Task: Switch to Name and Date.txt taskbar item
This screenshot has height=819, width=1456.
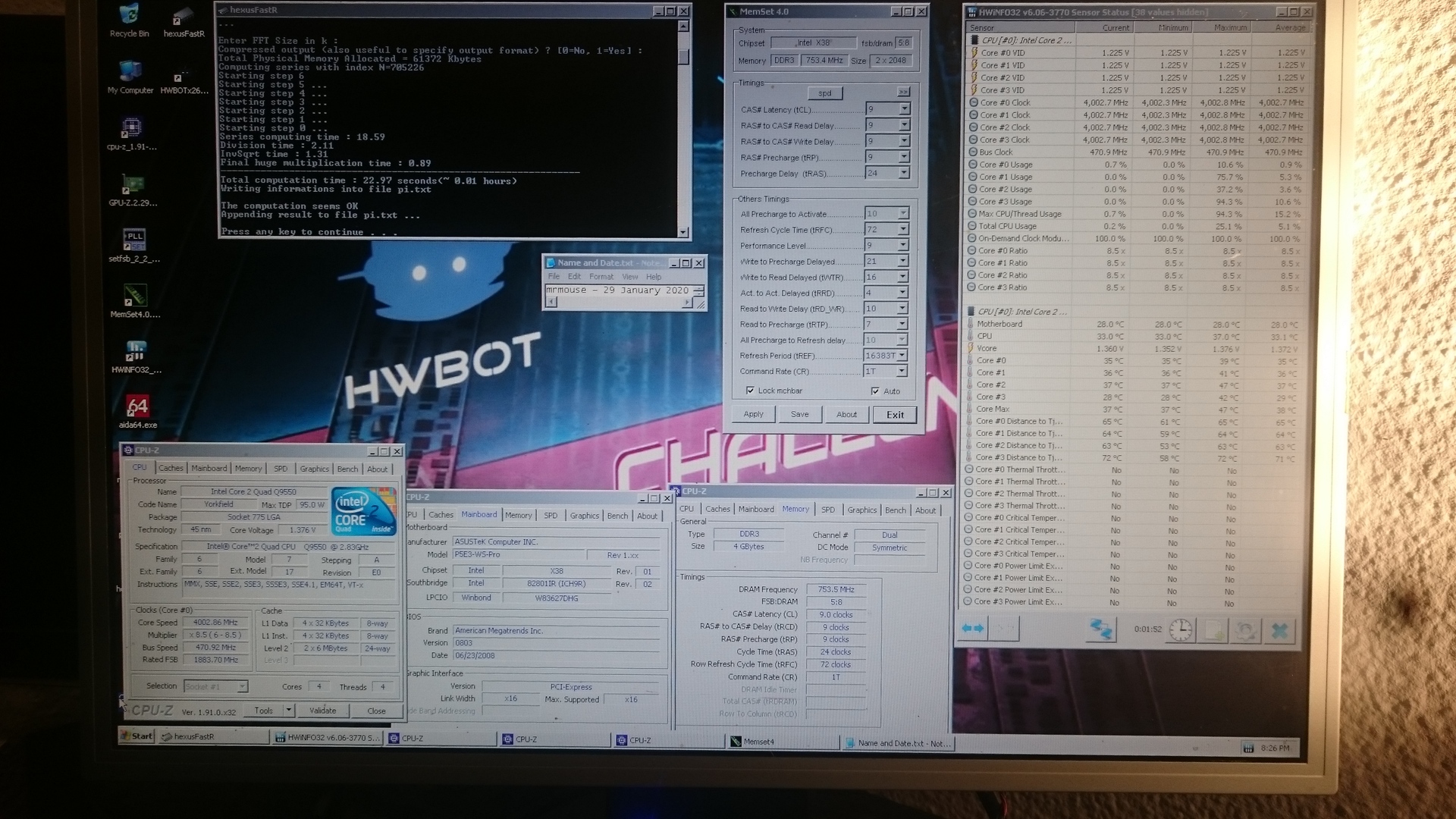Action: click(x=898, y=743)
